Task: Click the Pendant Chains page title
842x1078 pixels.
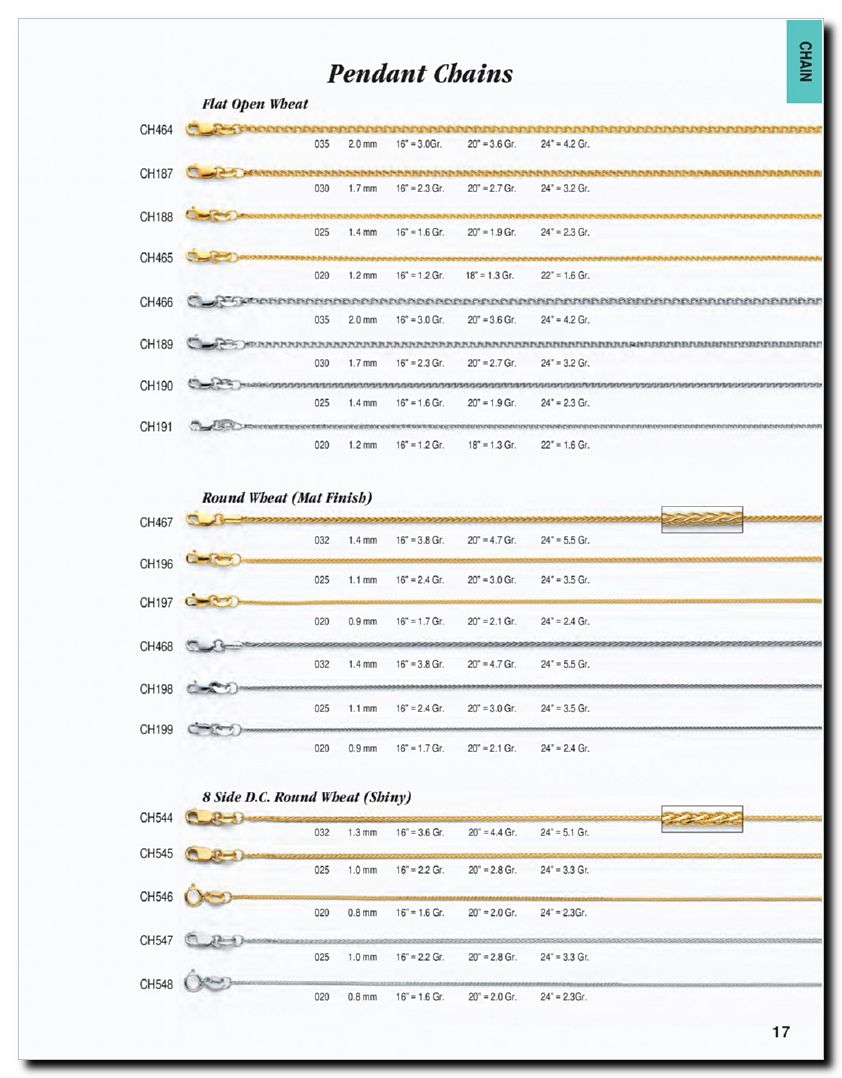Action: tap(420, 73)
